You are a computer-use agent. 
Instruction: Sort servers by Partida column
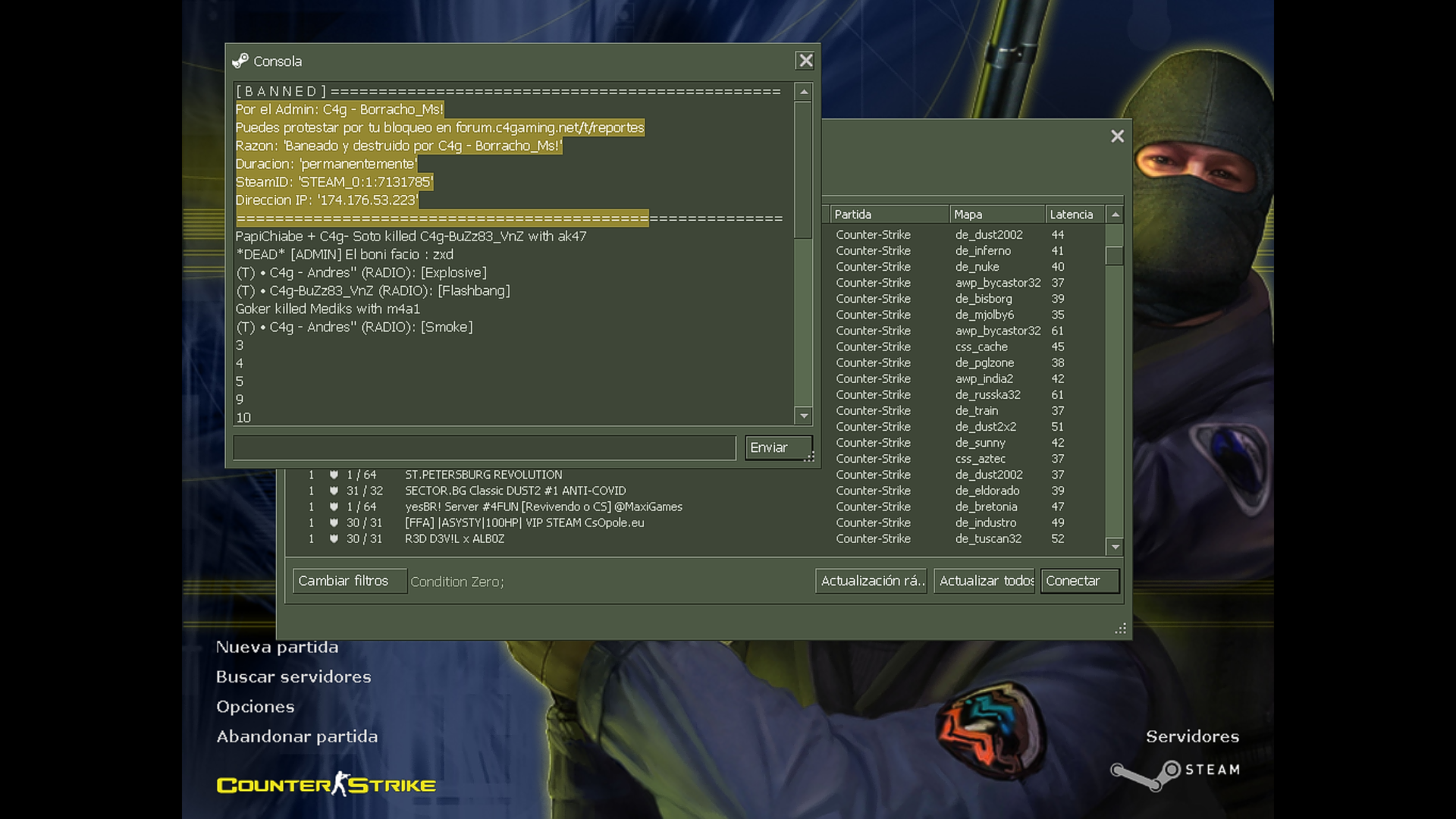(x=890, y=215)
